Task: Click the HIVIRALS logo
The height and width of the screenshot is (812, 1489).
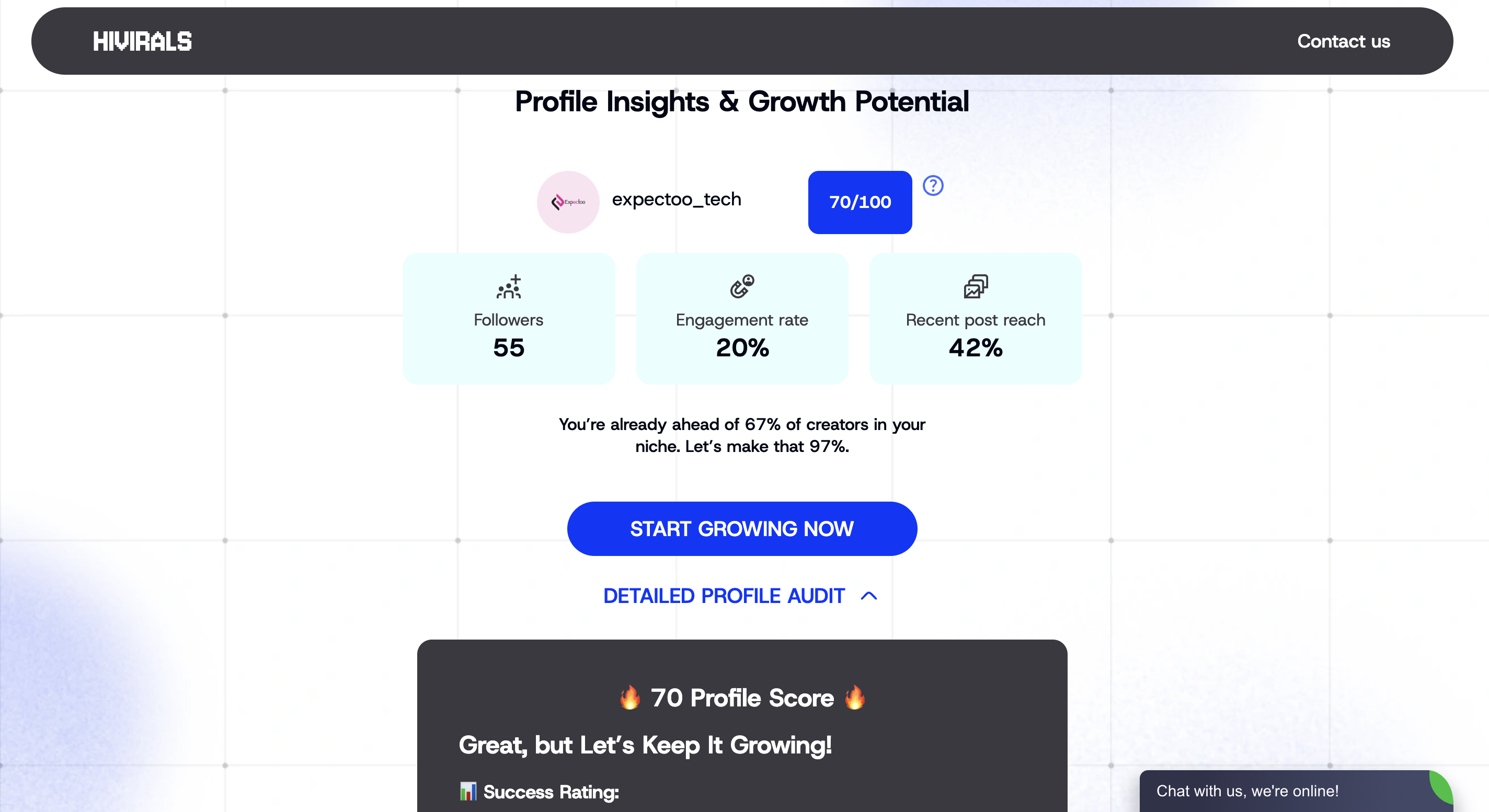Action: click(x=142, y=42)
